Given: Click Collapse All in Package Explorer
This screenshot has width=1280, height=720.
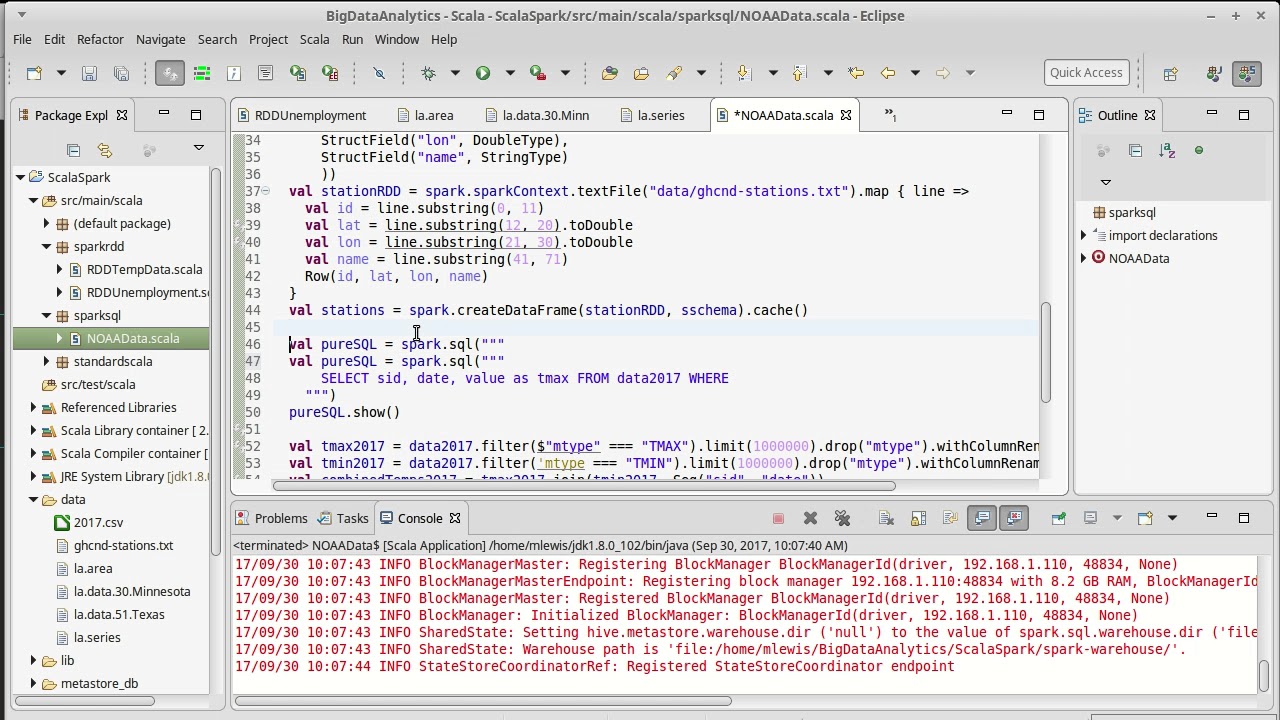Looking at the screenshot, I should tap(73, 150).
